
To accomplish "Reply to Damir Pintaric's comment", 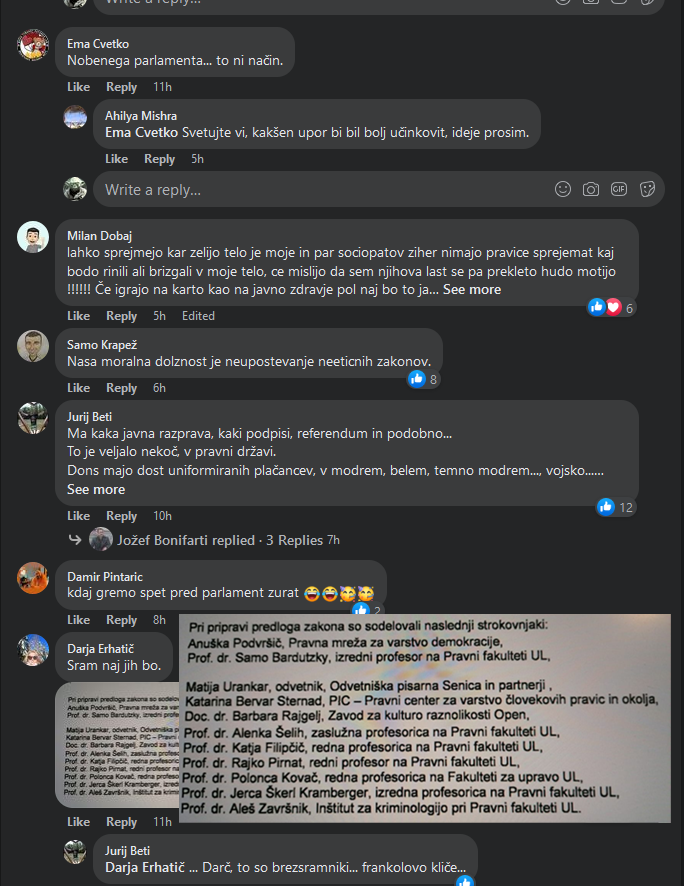I will [121, 620].
